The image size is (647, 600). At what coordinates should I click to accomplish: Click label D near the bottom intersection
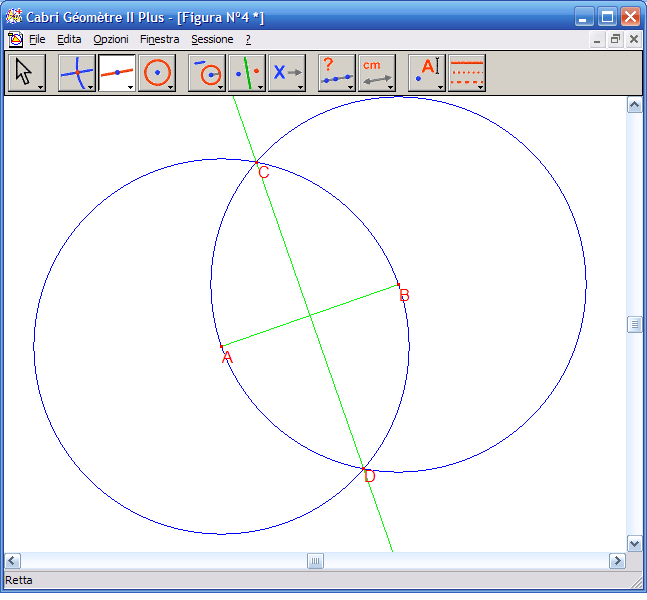point(370,476)
